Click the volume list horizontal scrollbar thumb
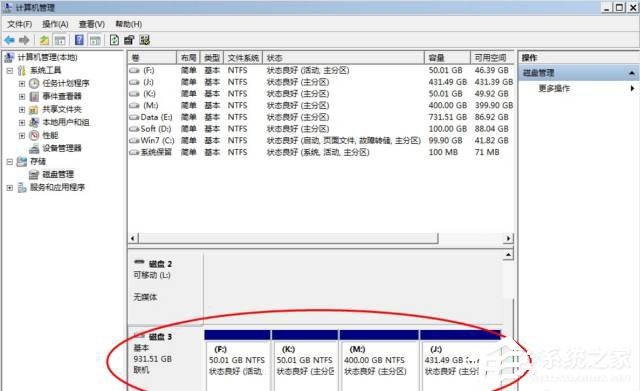 pos(289,238)
